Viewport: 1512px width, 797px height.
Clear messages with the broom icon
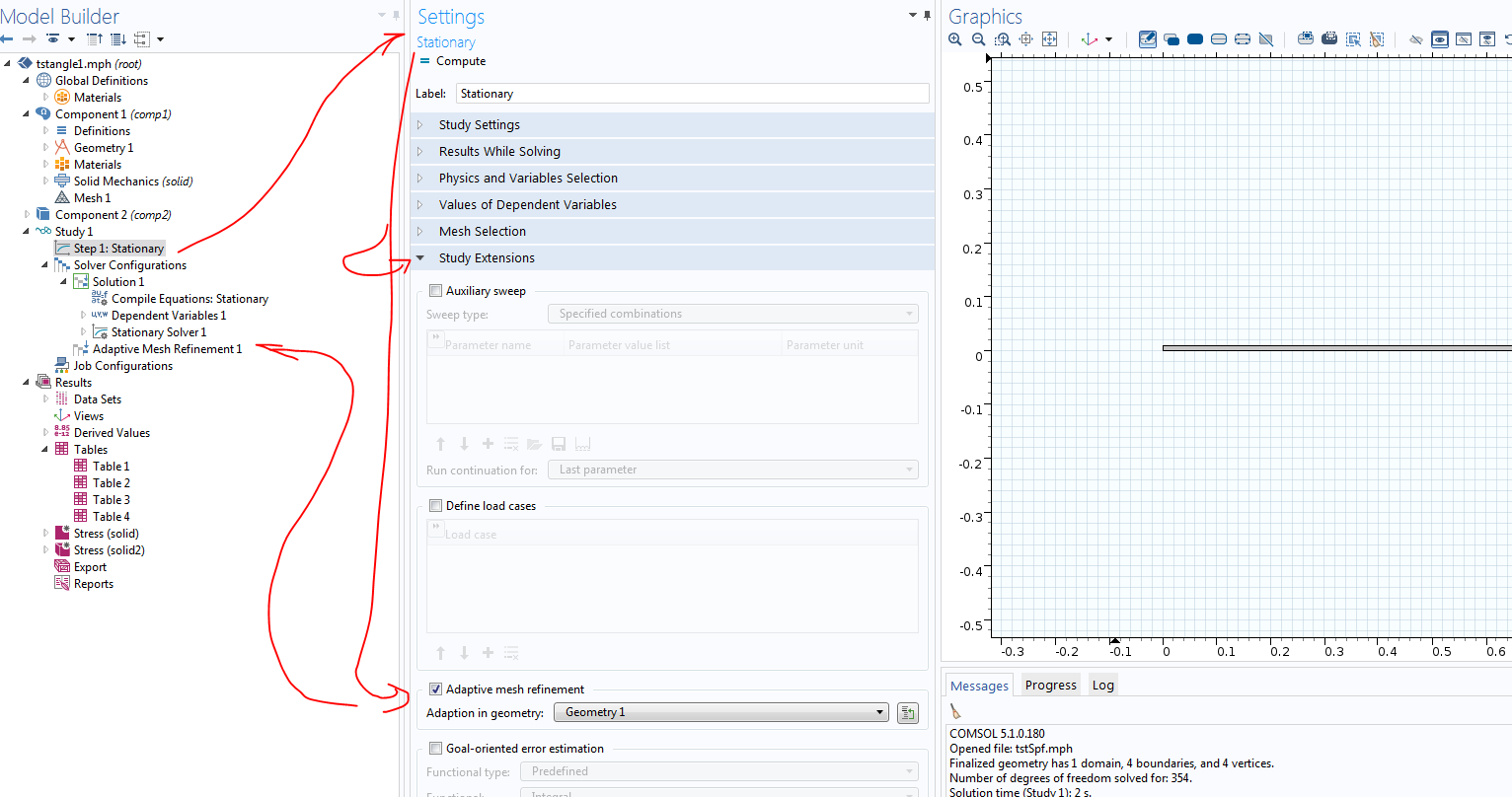pyautogui.click(x=955, y=711)
